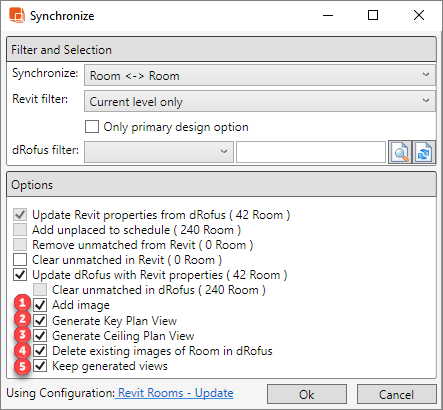
Task: Open the dRofus filter dropdown
Action: [159, 152]
